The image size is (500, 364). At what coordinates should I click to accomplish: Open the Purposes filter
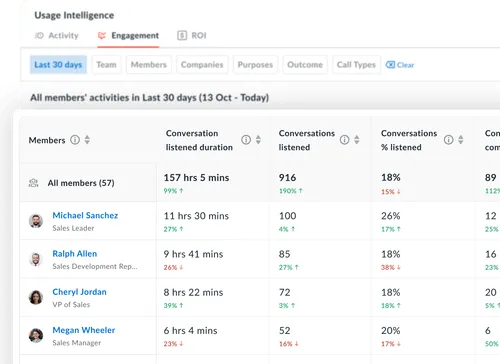(x=255, y=65)
